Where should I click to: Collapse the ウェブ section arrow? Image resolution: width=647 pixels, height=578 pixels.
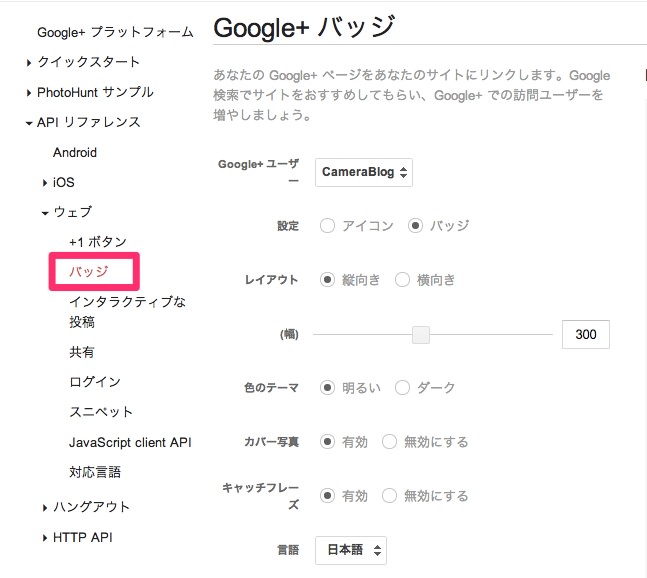coord(45,213)
